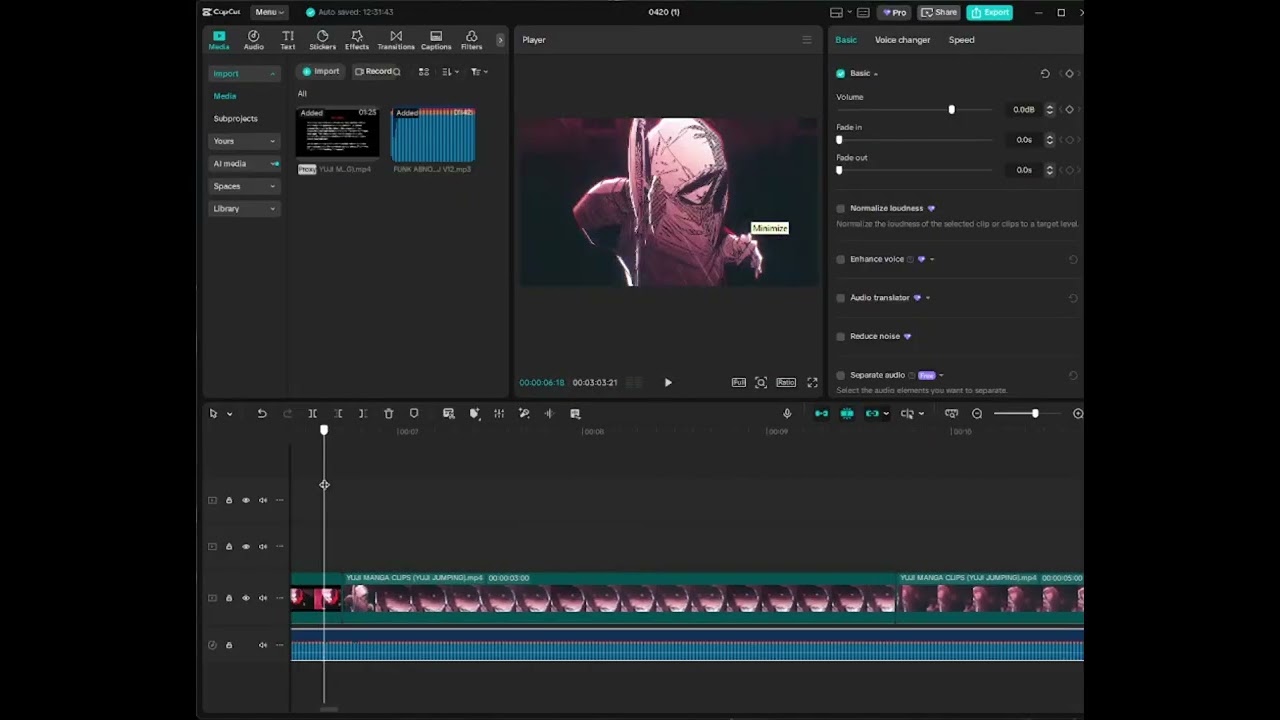This screenshot has height=720, width=1280.
Task: Delete the selected clip with the trash icon
Action: [388, 413]
